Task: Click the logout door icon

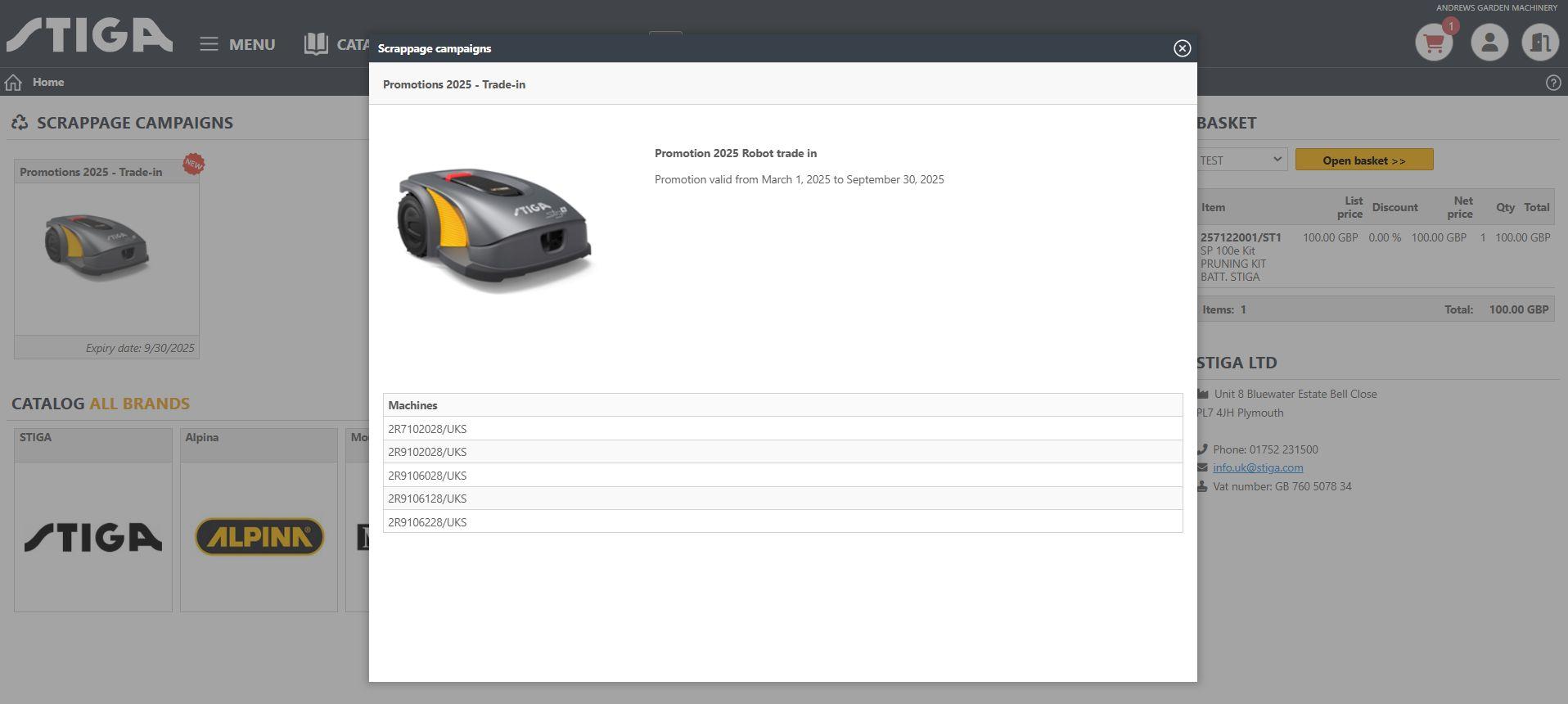Action: pyautogui.click(x=1540, y=42)
